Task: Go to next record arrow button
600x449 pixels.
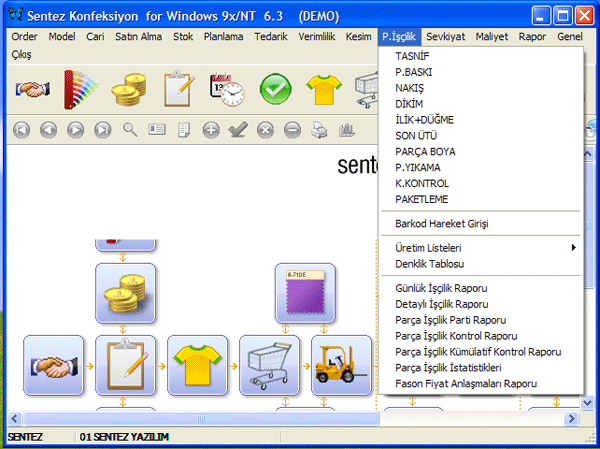Action: coord(75,130)
